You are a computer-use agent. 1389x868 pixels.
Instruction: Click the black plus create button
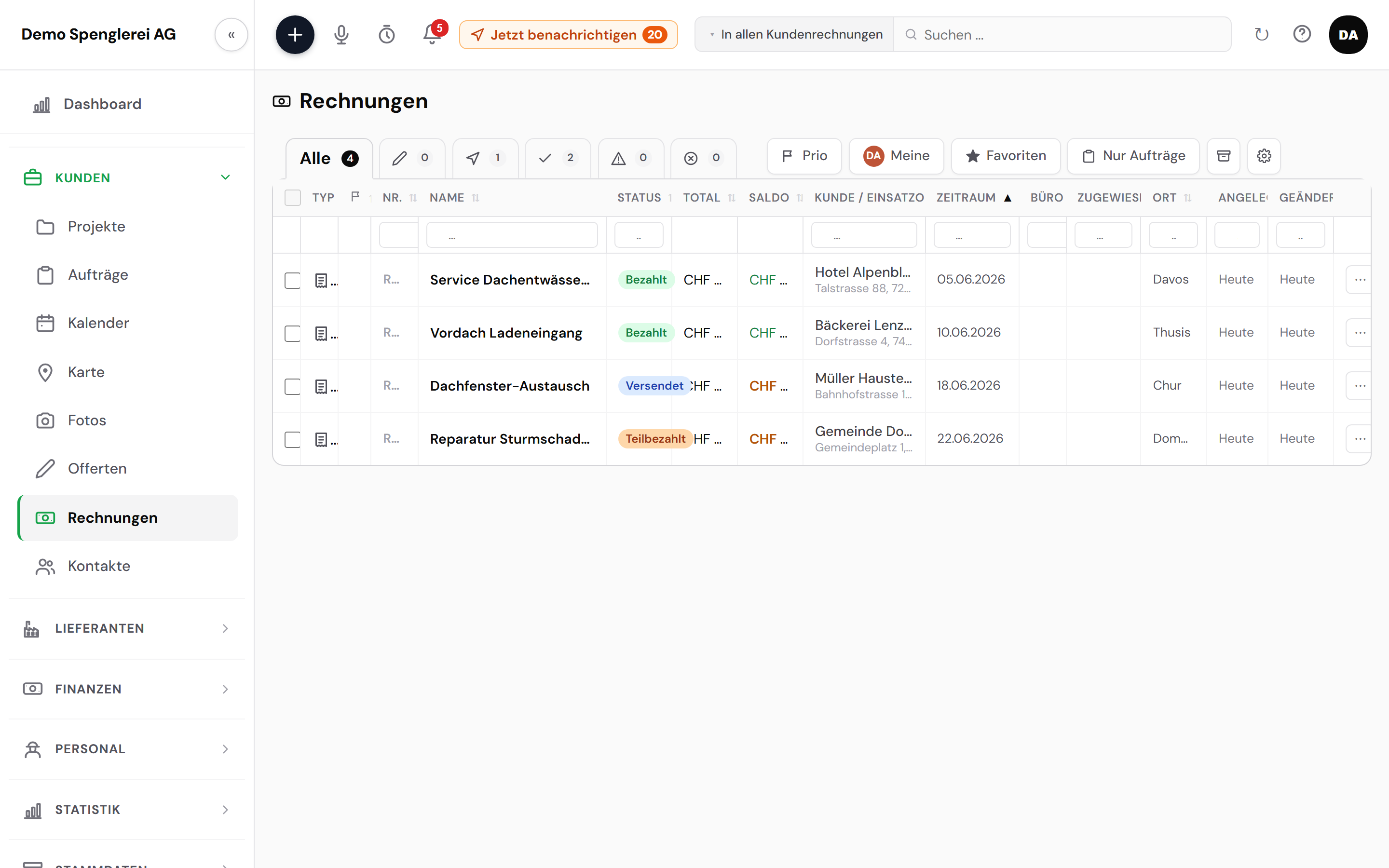(295, 34)
